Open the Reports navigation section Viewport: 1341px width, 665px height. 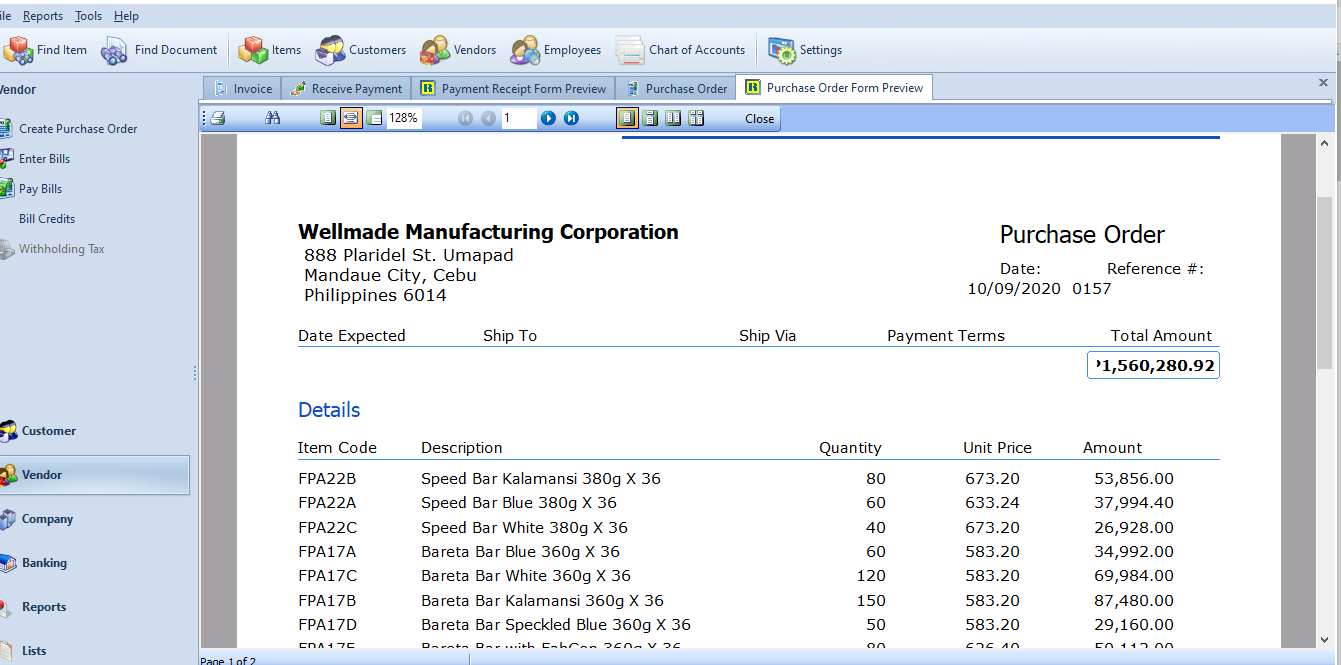[95, 607]
